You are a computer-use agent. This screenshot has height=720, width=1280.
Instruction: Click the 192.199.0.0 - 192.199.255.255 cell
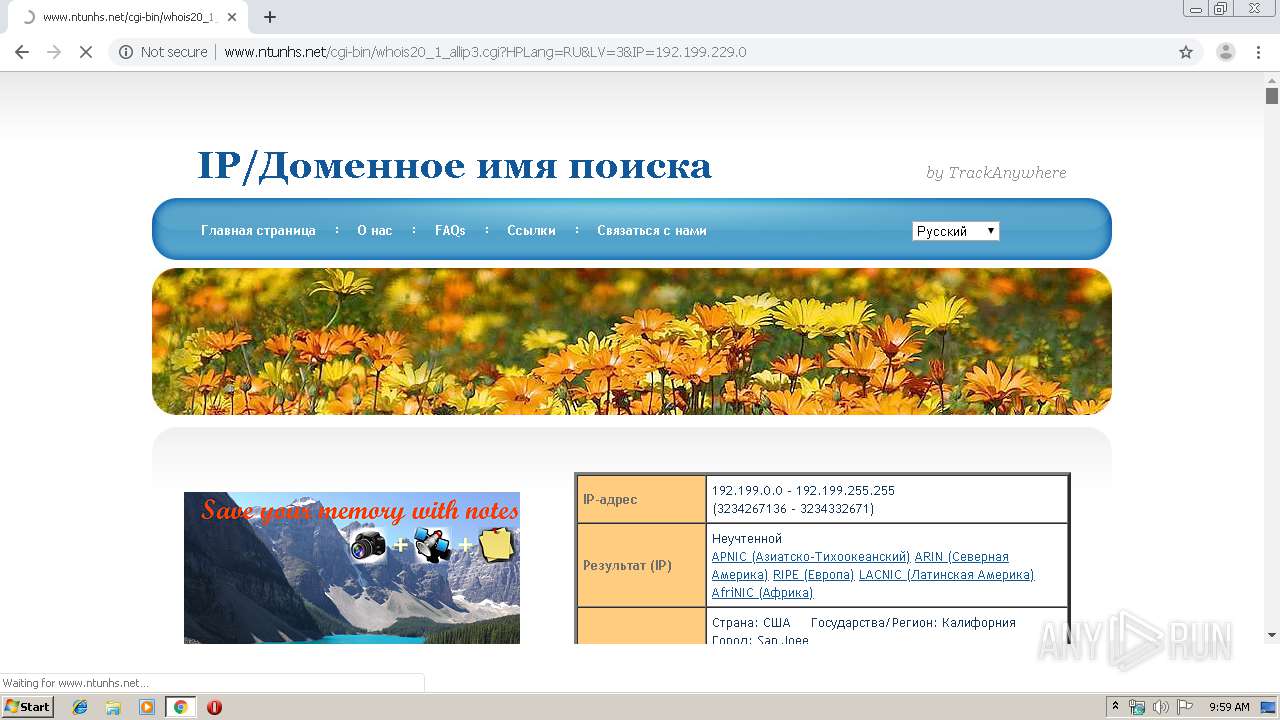click(887, 499)
